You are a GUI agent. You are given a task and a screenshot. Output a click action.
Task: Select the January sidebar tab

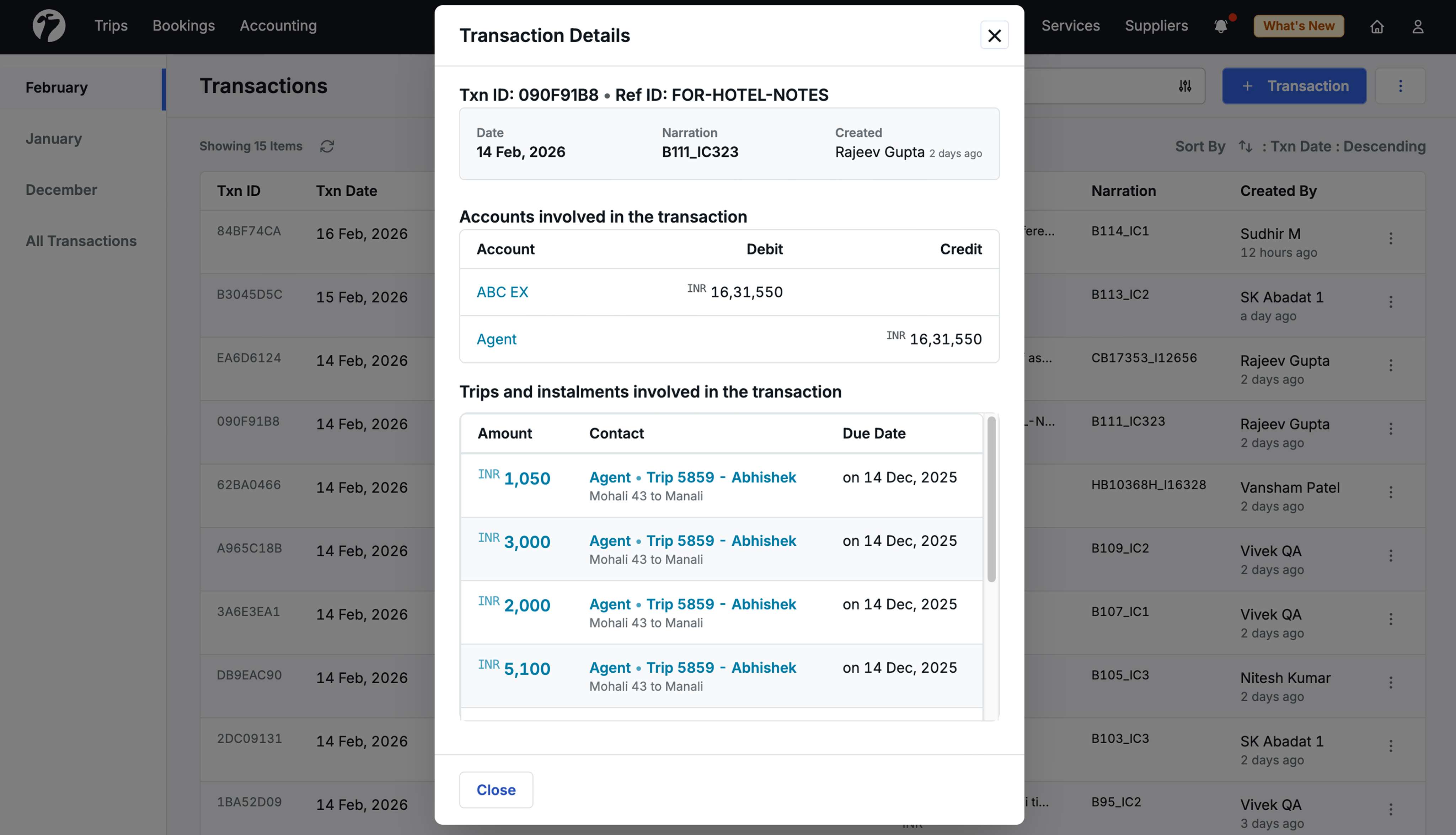point(54,139)
